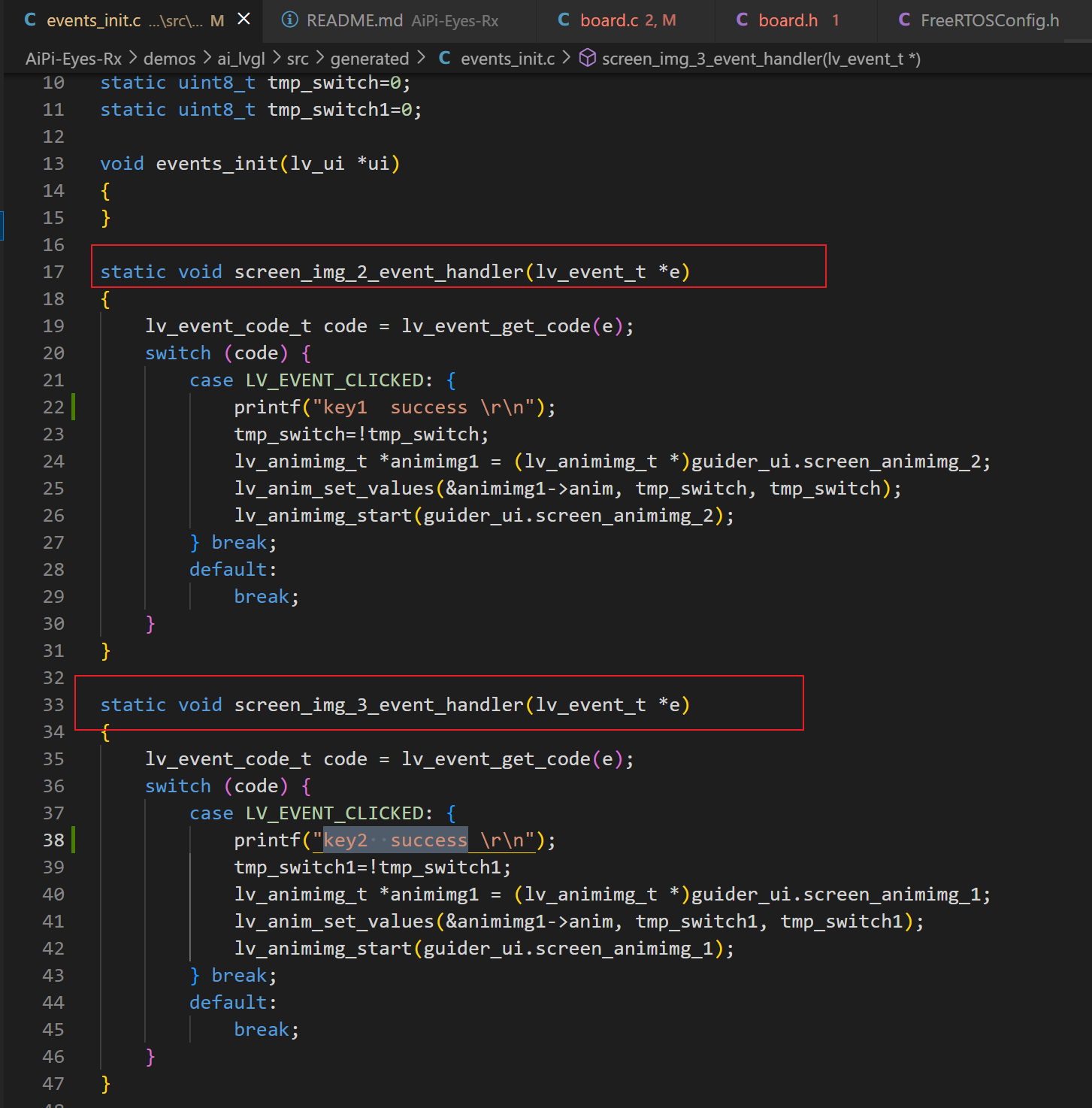Screen dimensions: 1092x1108
Task: Click the C file icon in breadcrumb
Action: pyautogui.click(x=445, y=58)
